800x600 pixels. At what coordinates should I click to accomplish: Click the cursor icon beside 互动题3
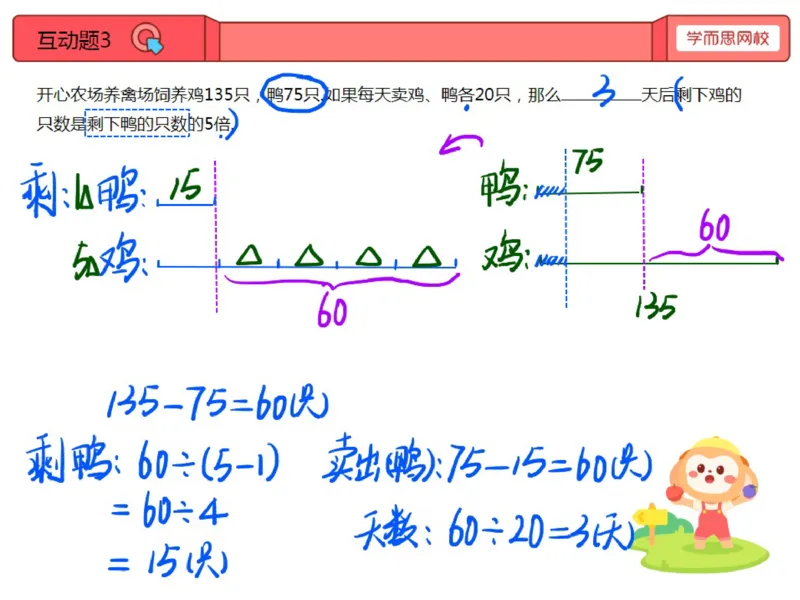(147, 39)
